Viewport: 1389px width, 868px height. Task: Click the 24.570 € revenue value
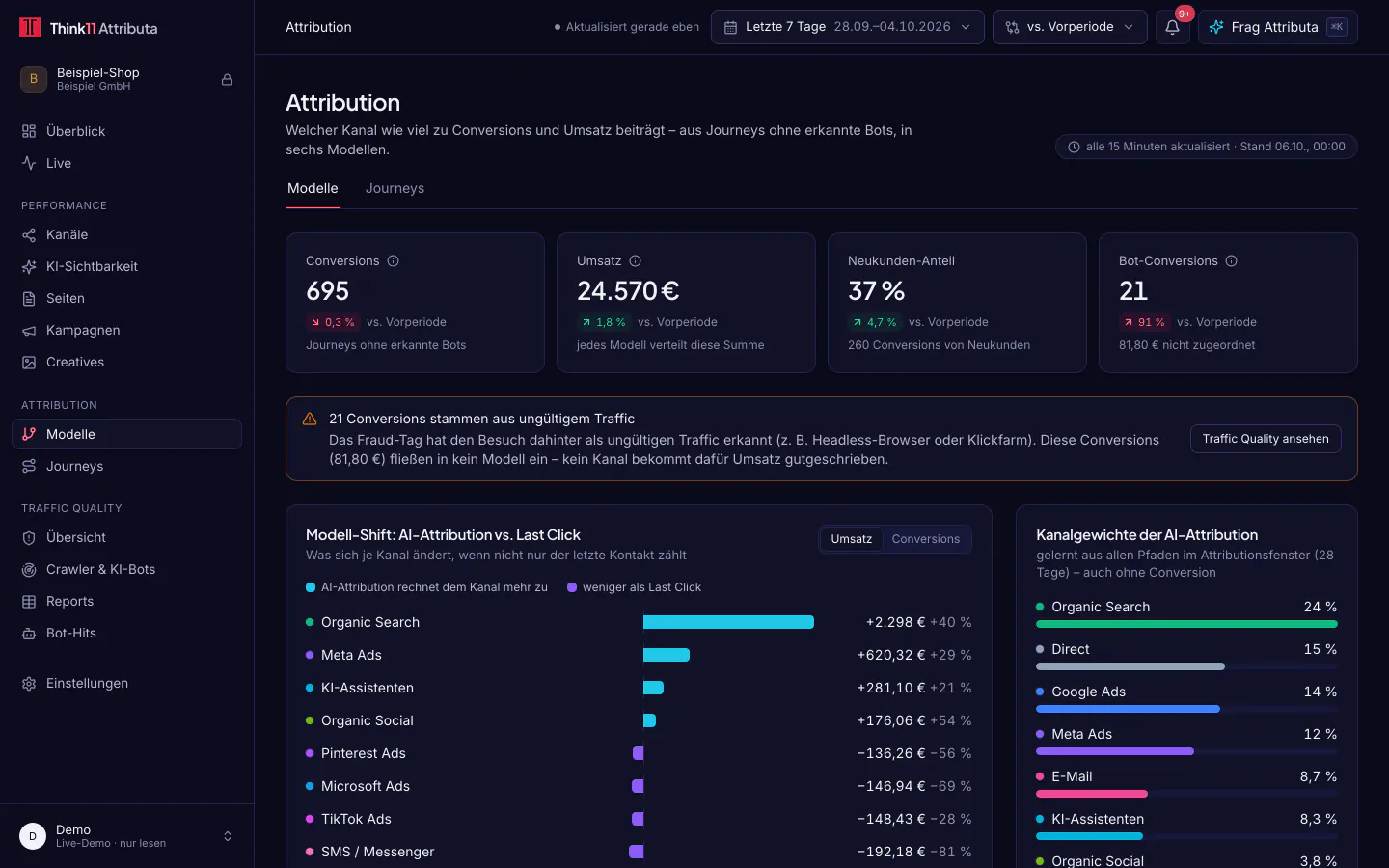[628, 291]
